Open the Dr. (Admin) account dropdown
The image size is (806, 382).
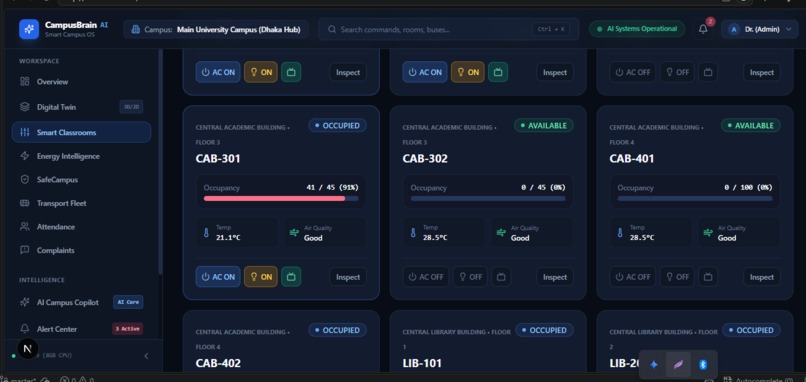(x=759, y=29)
